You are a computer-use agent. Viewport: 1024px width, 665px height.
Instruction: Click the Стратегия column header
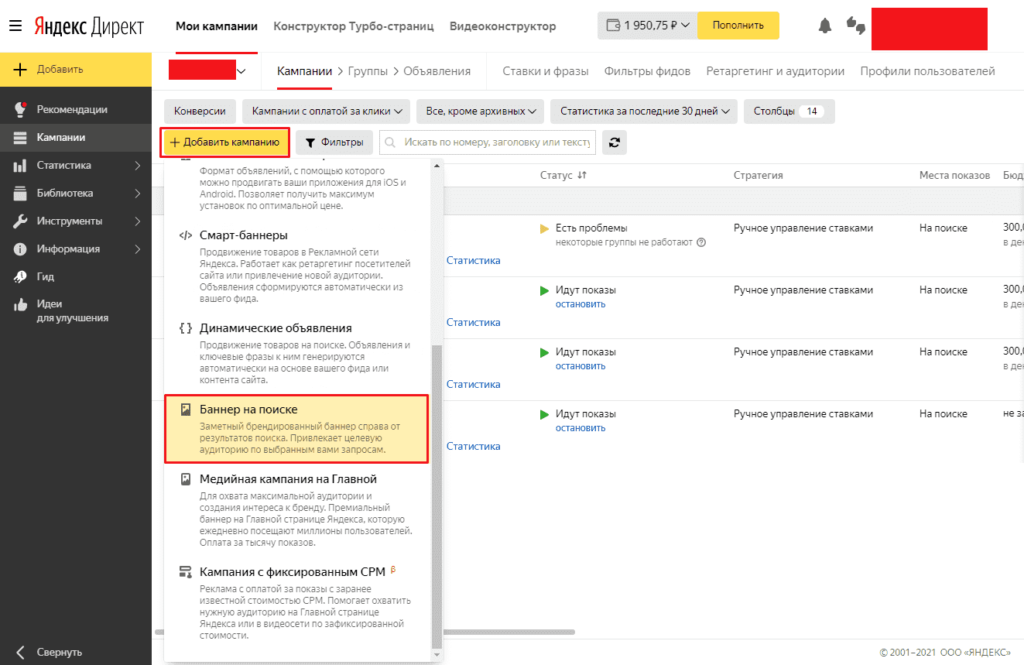pyautogui.click(x=758, y=175)
